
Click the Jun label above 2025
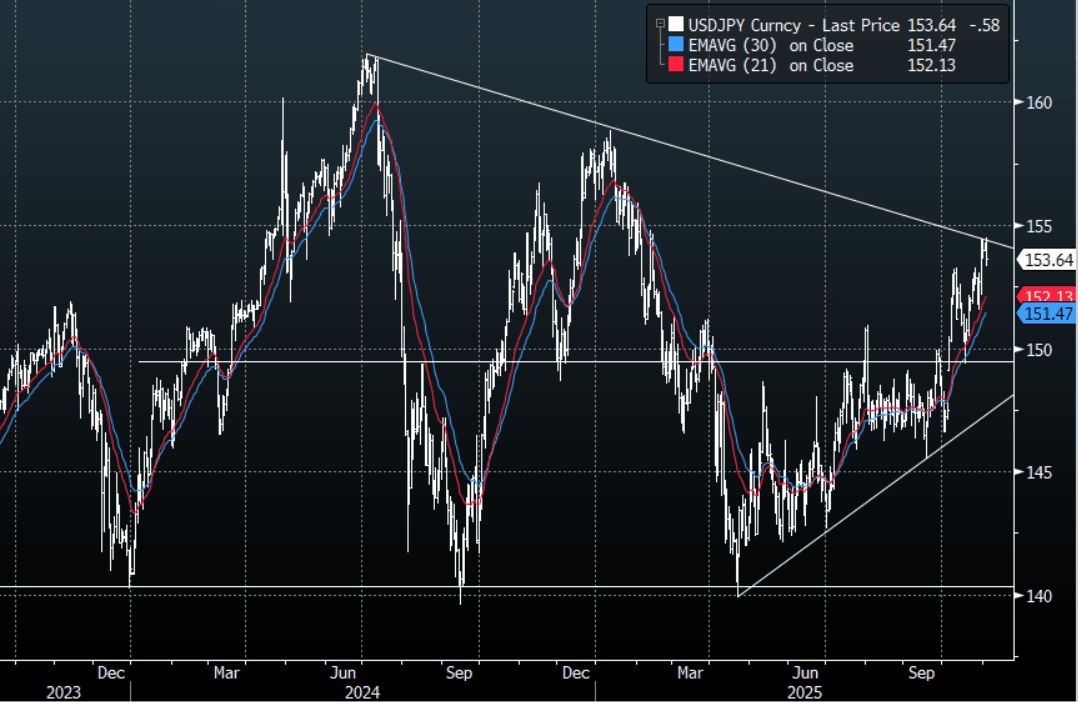coord(805,672)
